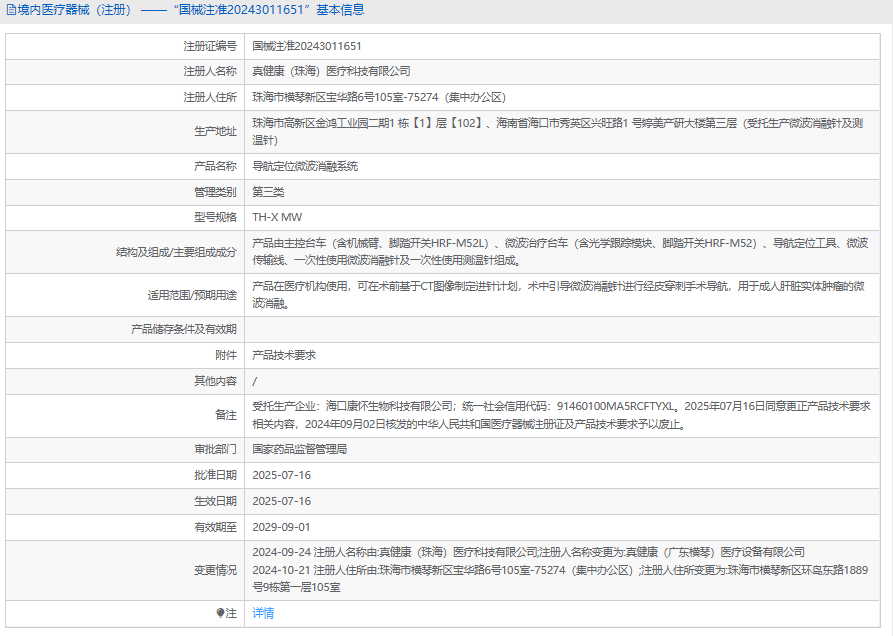
Task: Select the page title 境内医疗器械（注册）基本信息
Action: (x=185, y=10)
